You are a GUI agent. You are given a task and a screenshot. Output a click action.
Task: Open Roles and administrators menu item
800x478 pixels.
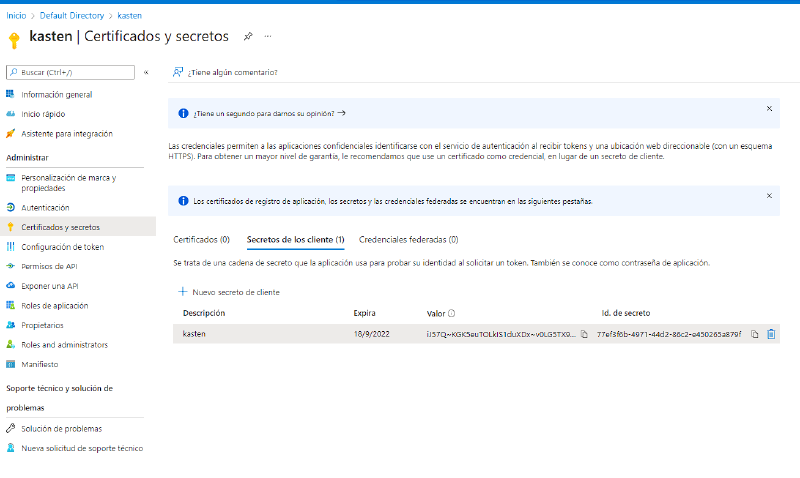pyautogui.click(x=65, y=345)
